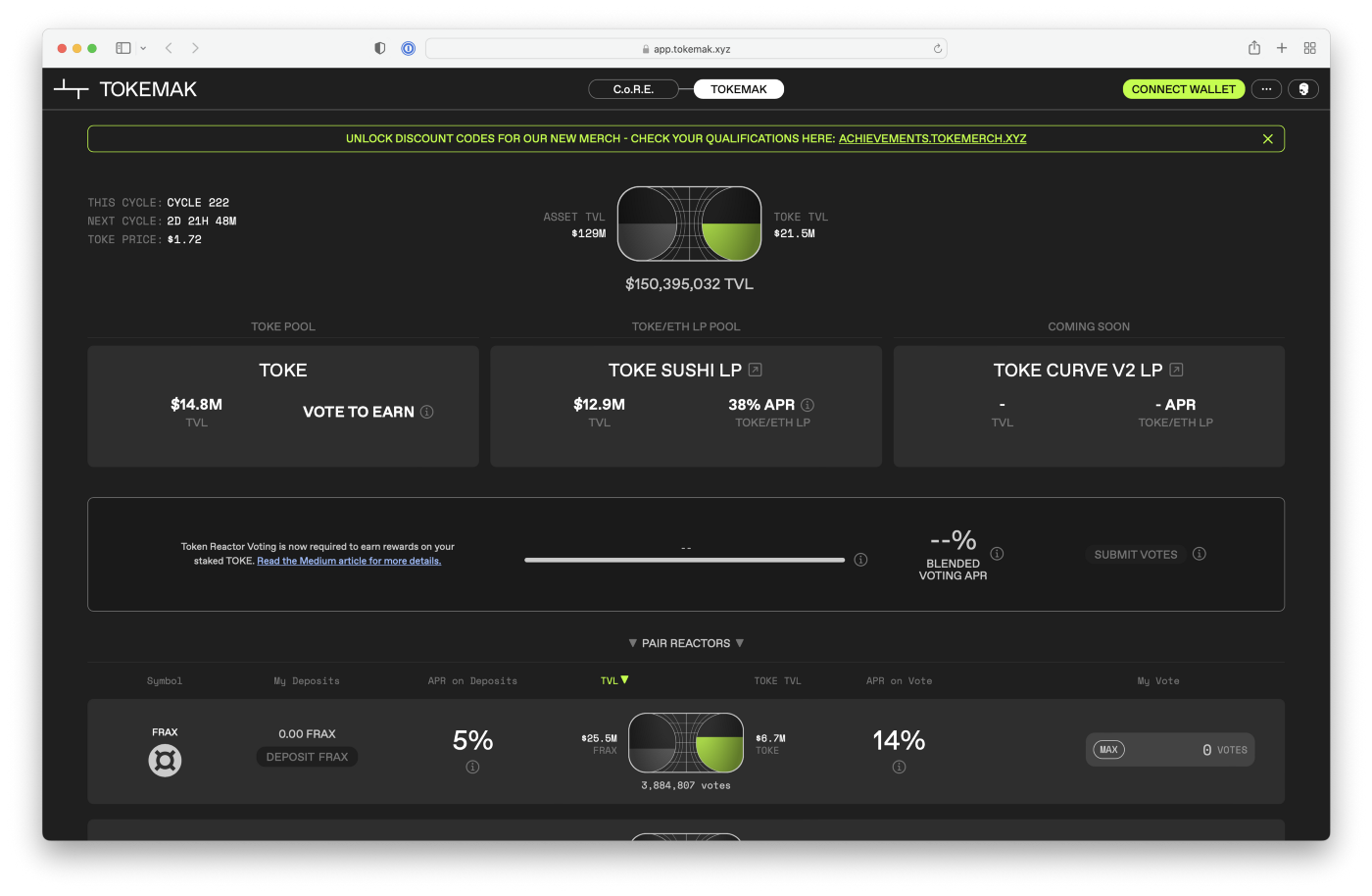
Task: Click FRAX reactor TVL pill graphic
Action: (x=686, y=743)
